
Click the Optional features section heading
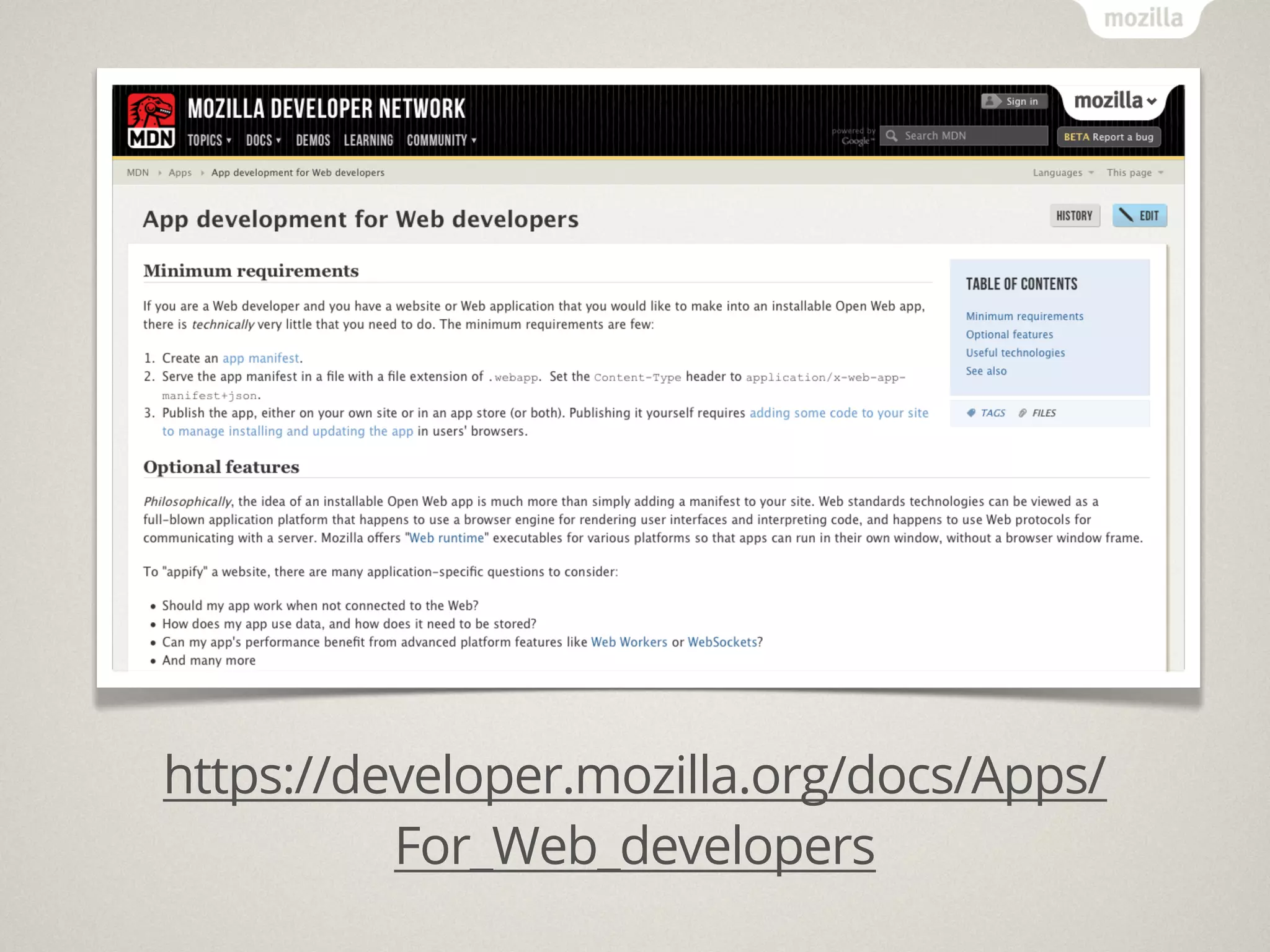click(x=221, y=467)
